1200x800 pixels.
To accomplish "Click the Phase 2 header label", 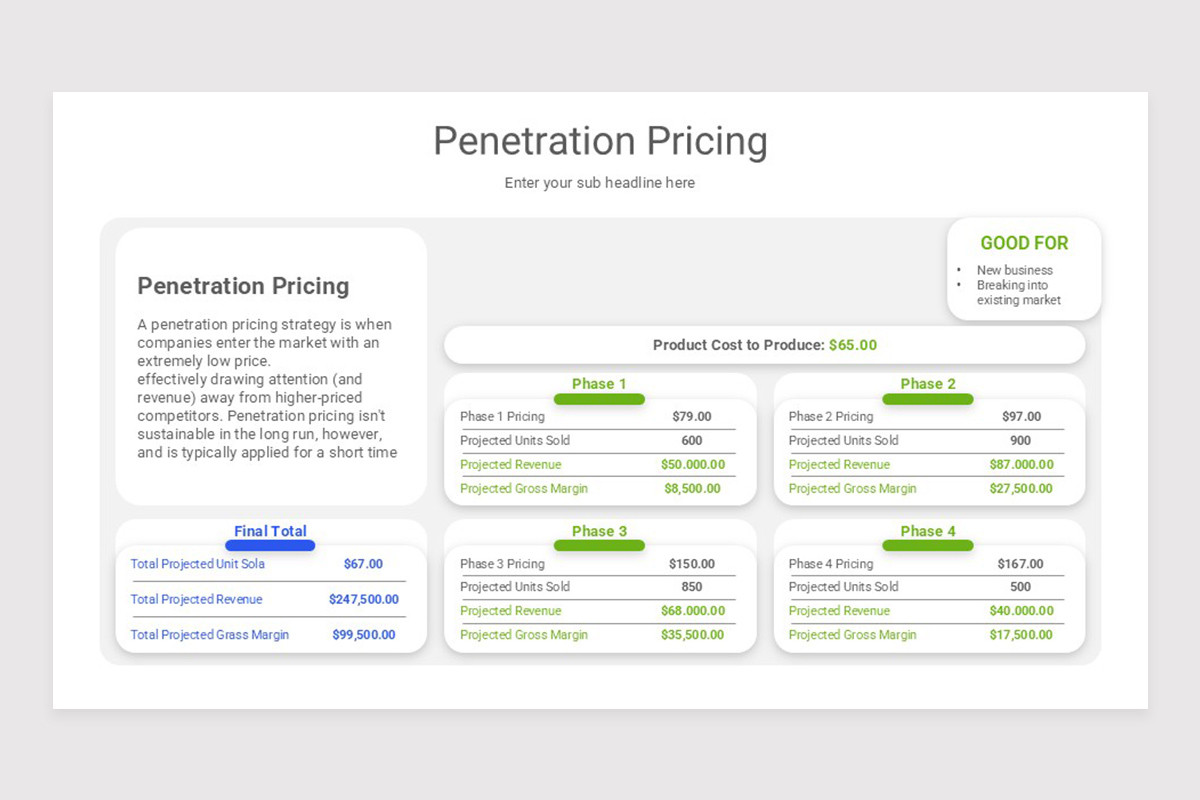I will click(x=928, y=384).
